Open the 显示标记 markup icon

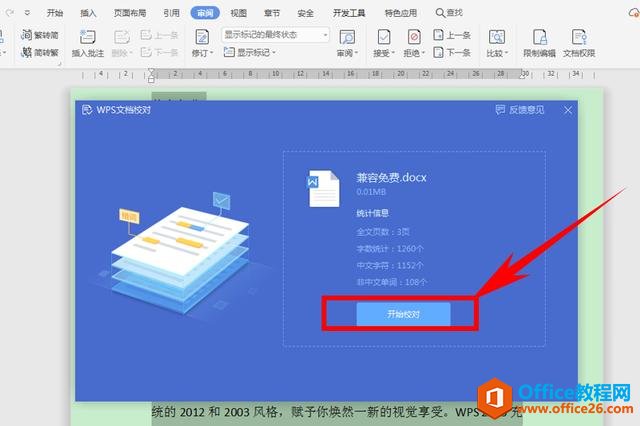229,52
